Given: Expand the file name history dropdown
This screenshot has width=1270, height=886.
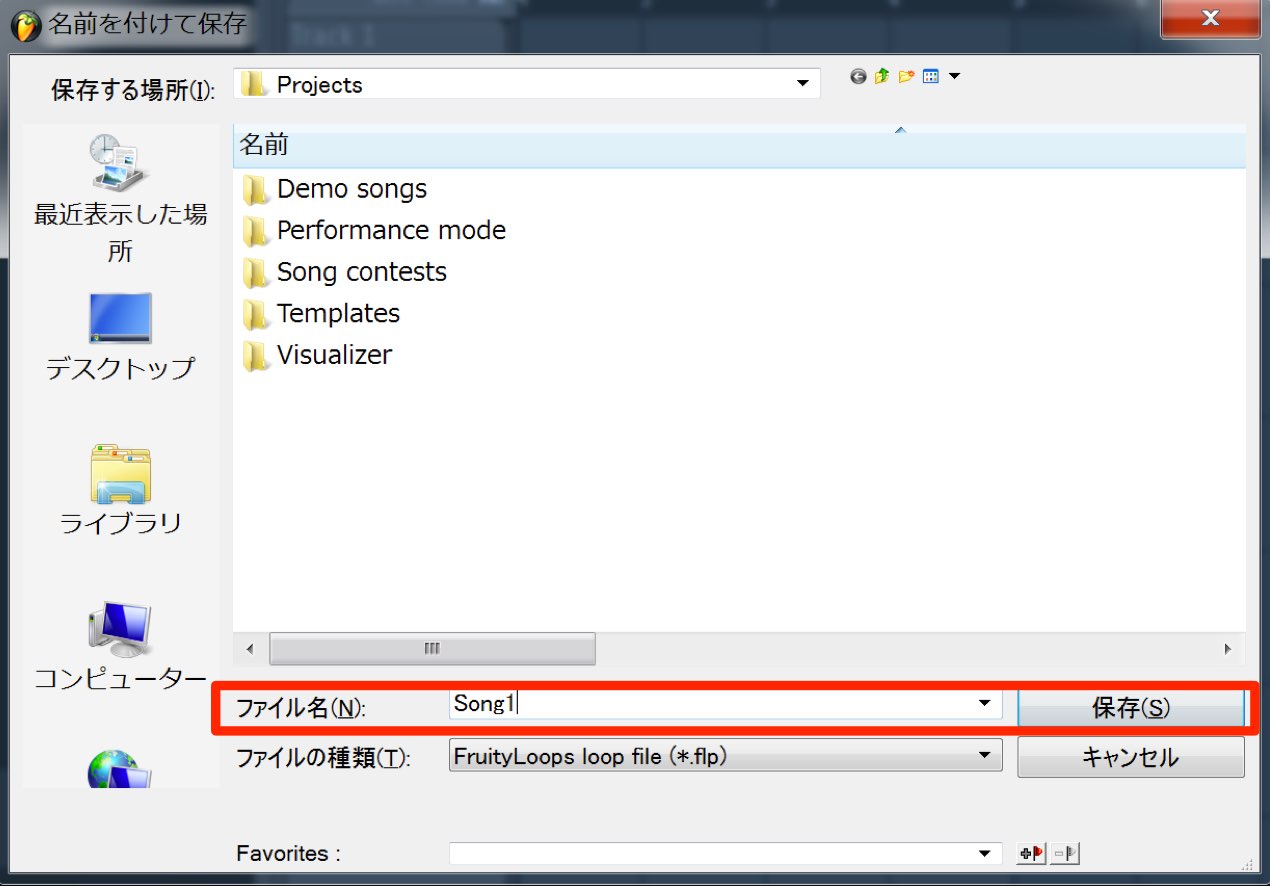Looking at the screenshot, I should click(x=985, y=704).
